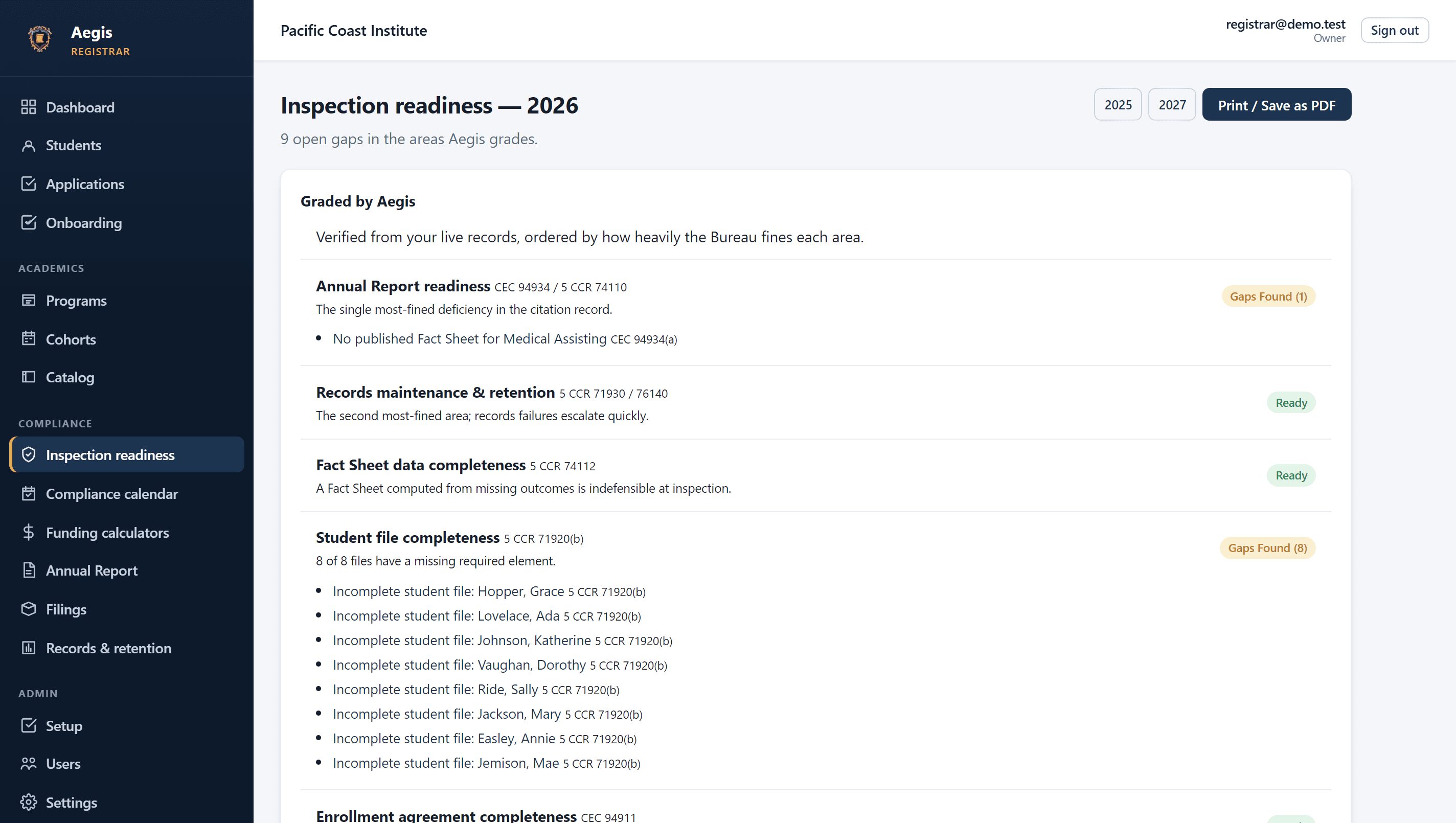Go to Students in sidebar
The height and width of the screenshot is (823, 1456).
tap(127, 145)
